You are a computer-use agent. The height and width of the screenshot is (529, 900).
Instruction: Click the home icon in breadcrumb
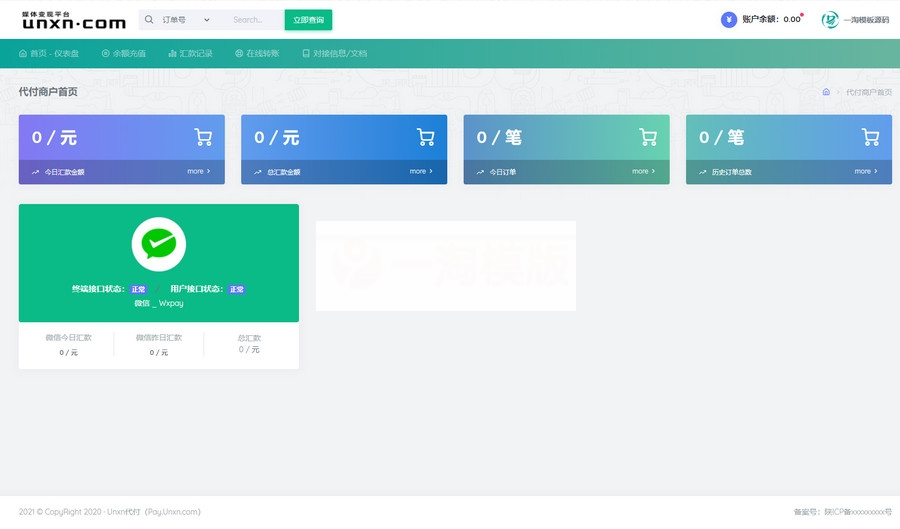click(826, 92)
